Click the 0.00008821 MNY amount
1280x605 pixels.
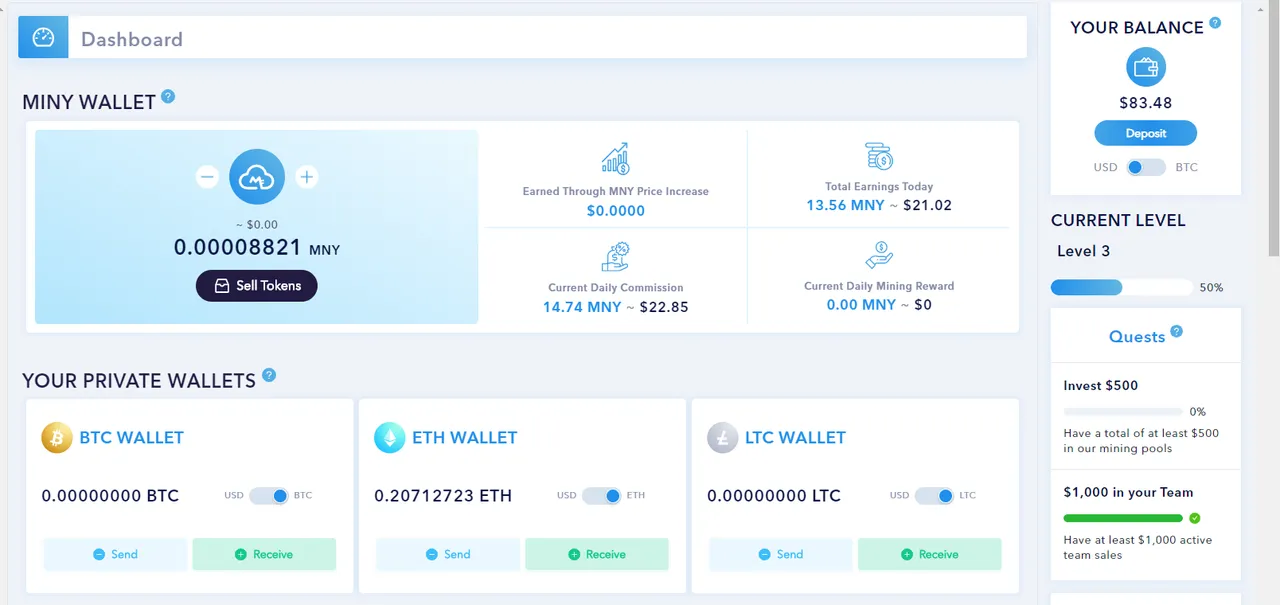[x=257, y=247]
